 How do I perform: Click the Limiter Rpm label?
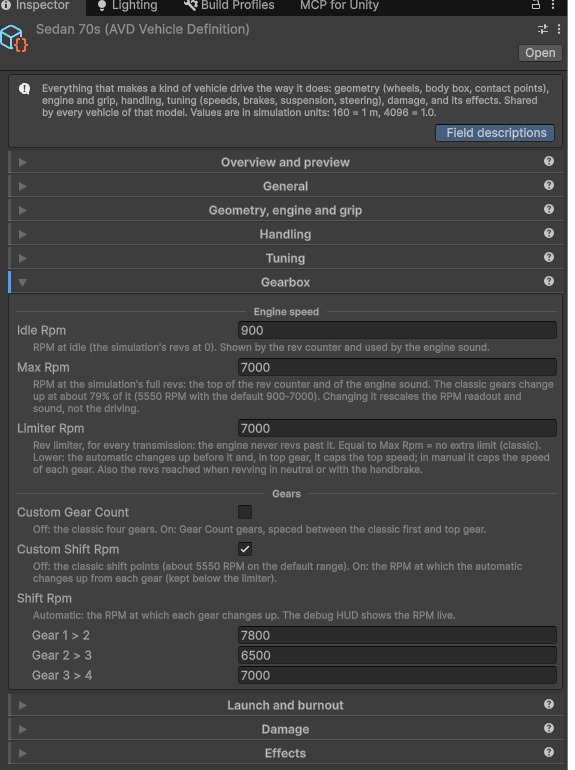(x=51, y=428)
